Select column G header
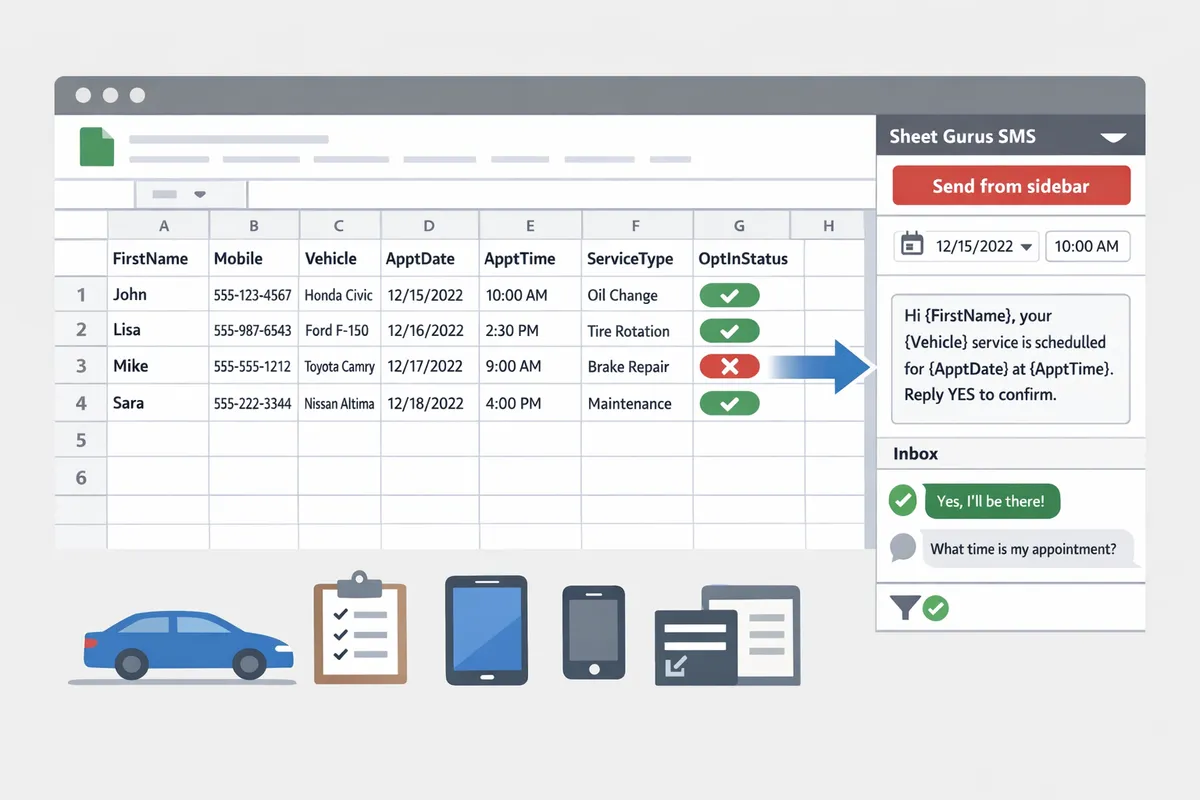Screen dimensions: 1200x800 740,226
